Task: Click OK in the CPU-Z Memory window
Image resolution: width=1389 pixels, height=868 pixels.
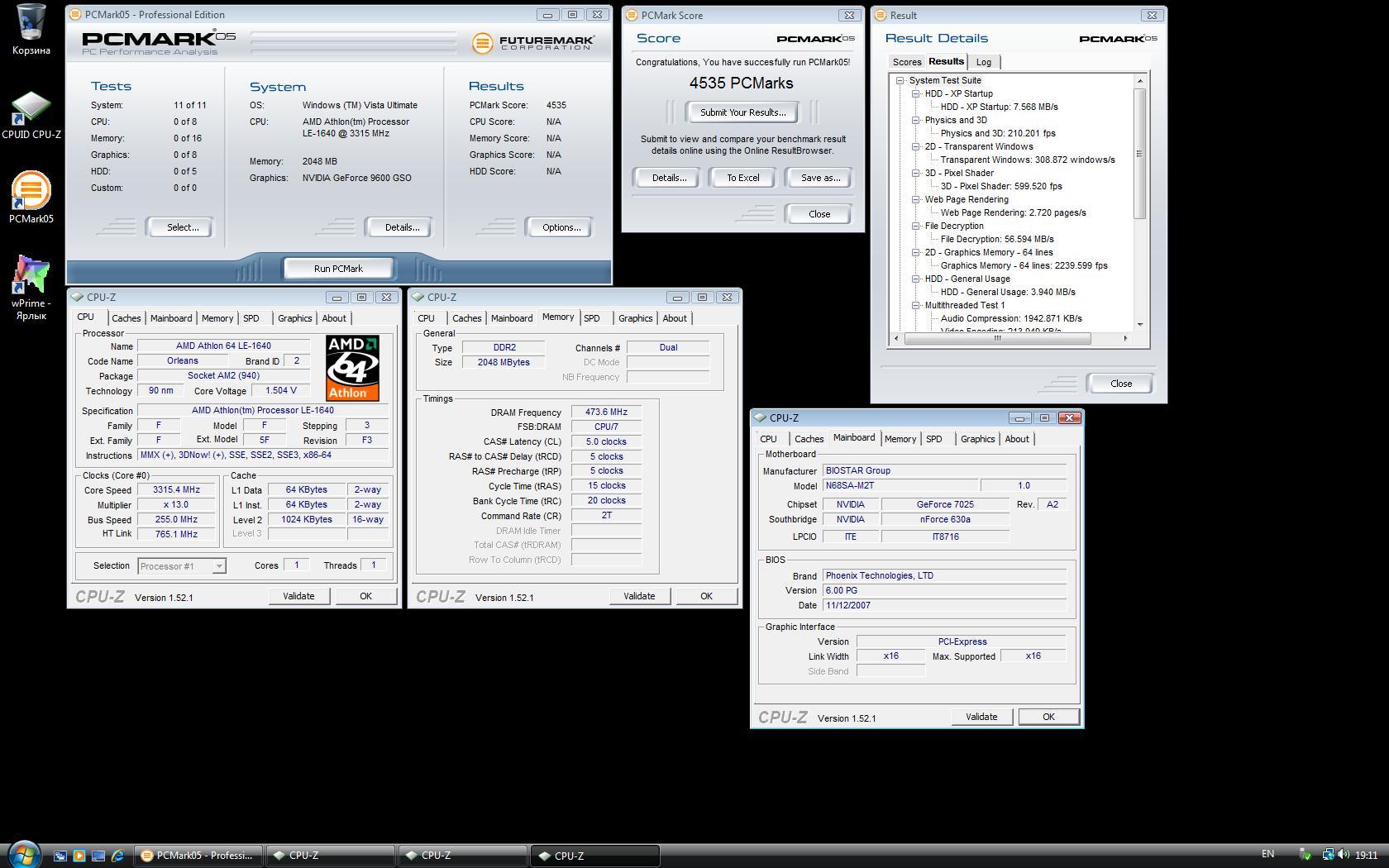Action: click(x=706, y=596)
